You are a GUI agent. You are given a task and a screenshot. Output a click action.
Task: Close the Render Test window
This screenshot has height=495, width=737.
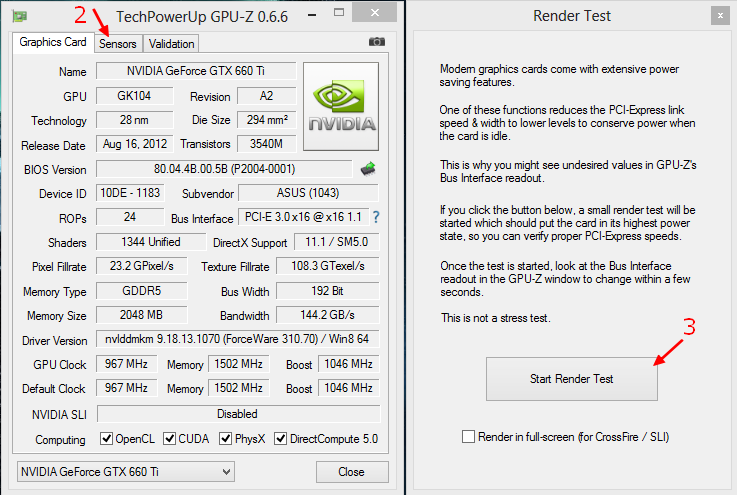[720, 16]
